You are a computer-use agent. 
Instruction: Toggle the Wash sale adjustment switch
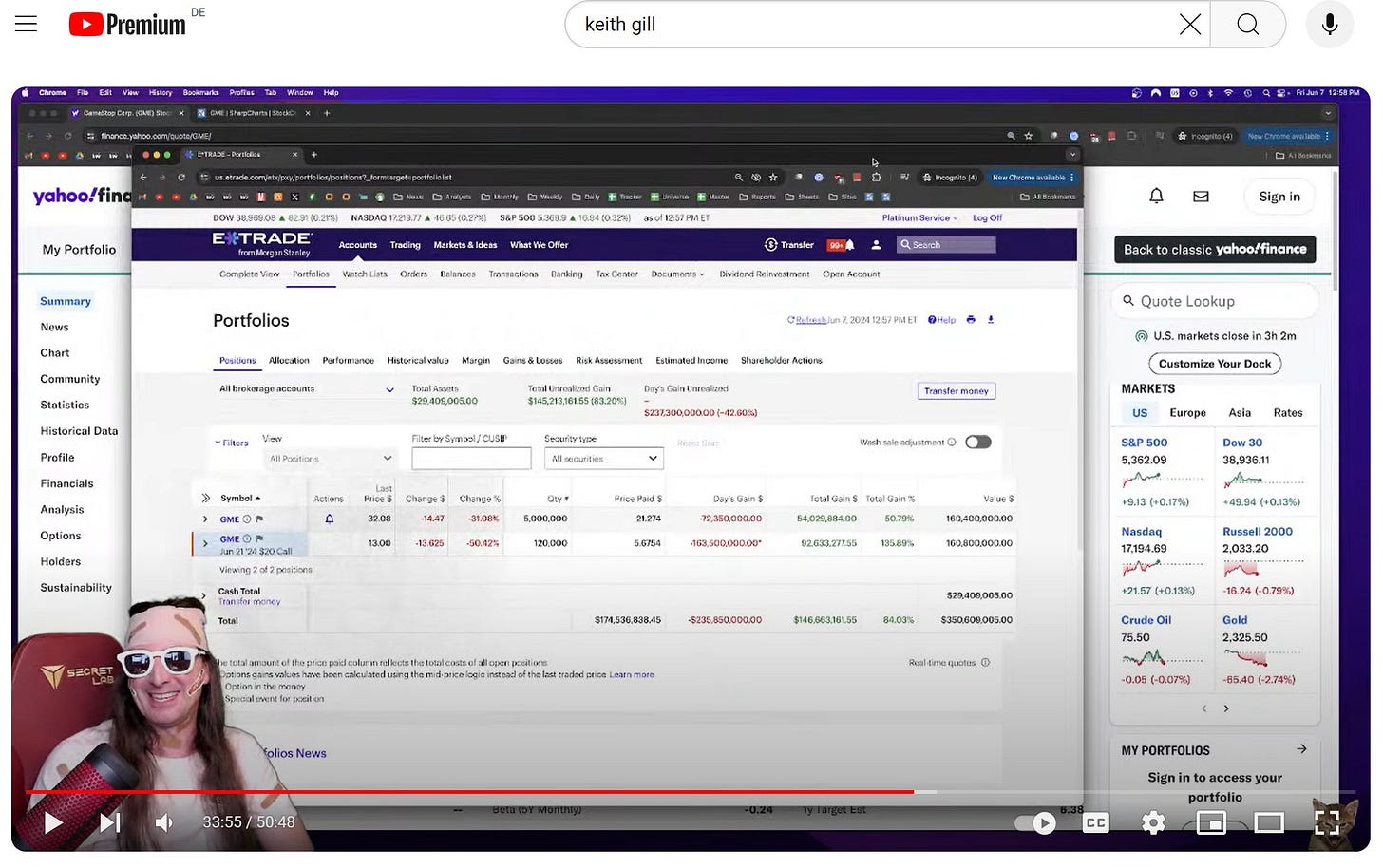click(x=977, y=442)
